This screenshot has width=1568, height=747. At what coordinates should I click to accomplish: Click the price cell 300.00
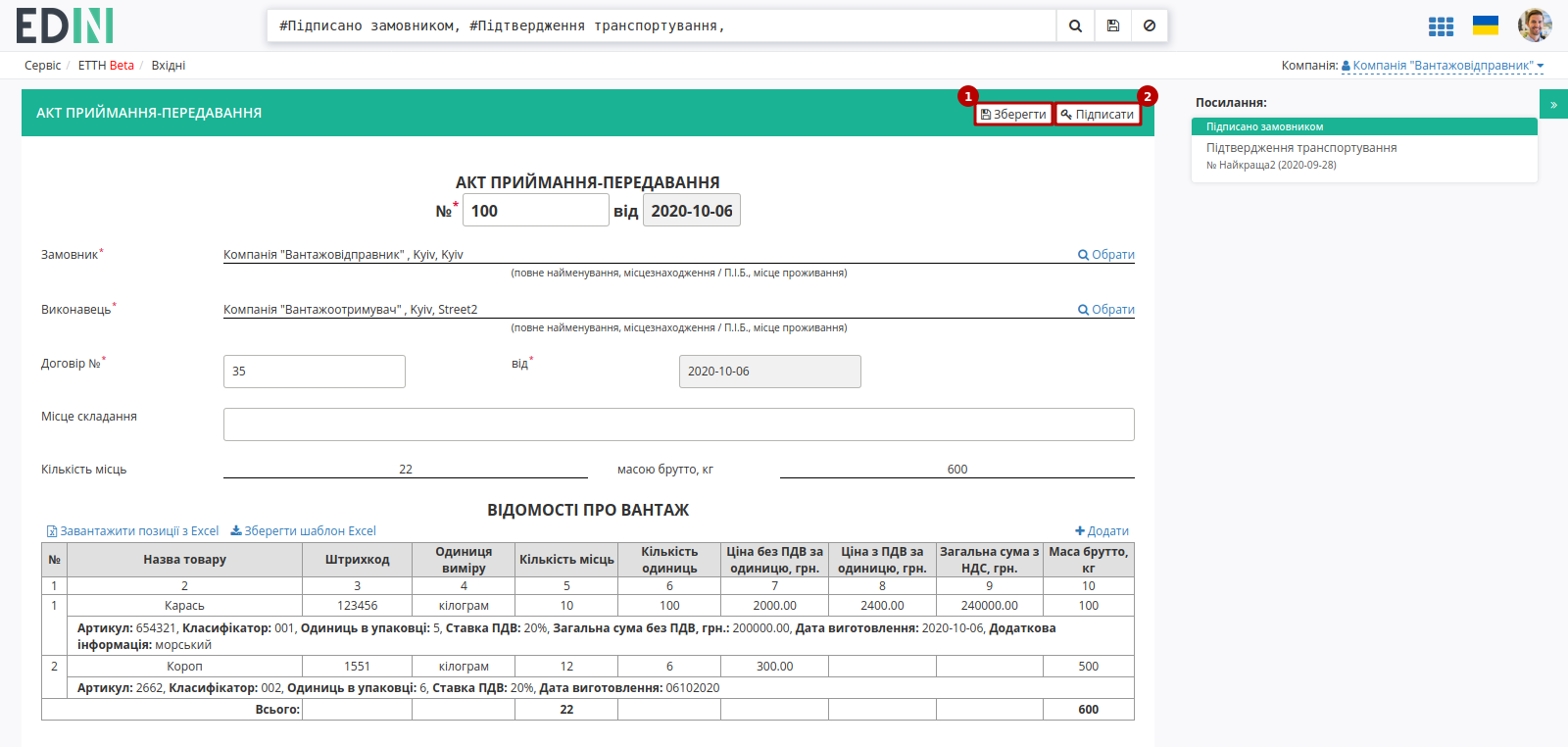[775, 667]
